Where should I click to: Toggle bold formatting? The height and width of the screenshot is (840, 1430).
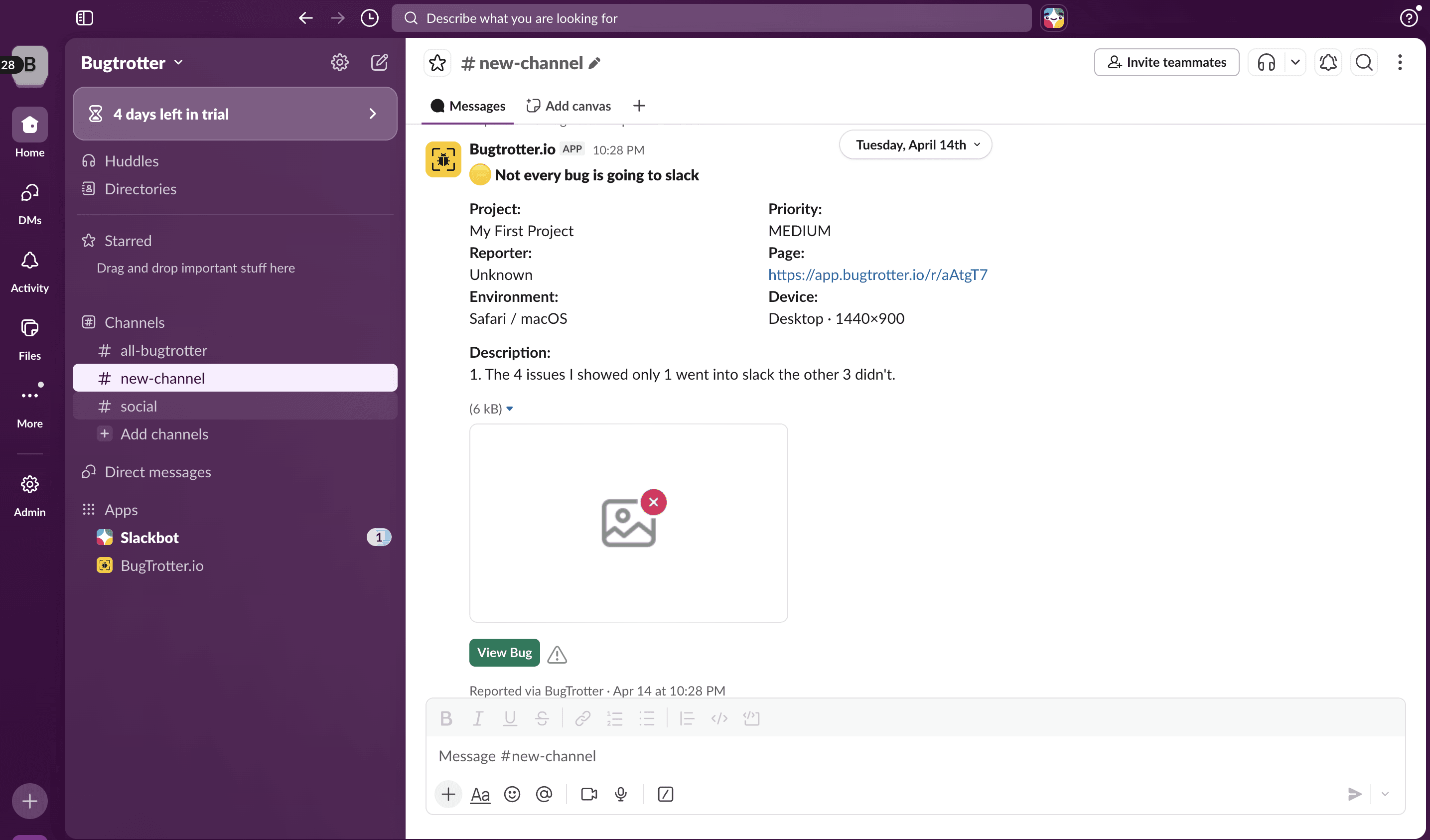click(446, 718)
